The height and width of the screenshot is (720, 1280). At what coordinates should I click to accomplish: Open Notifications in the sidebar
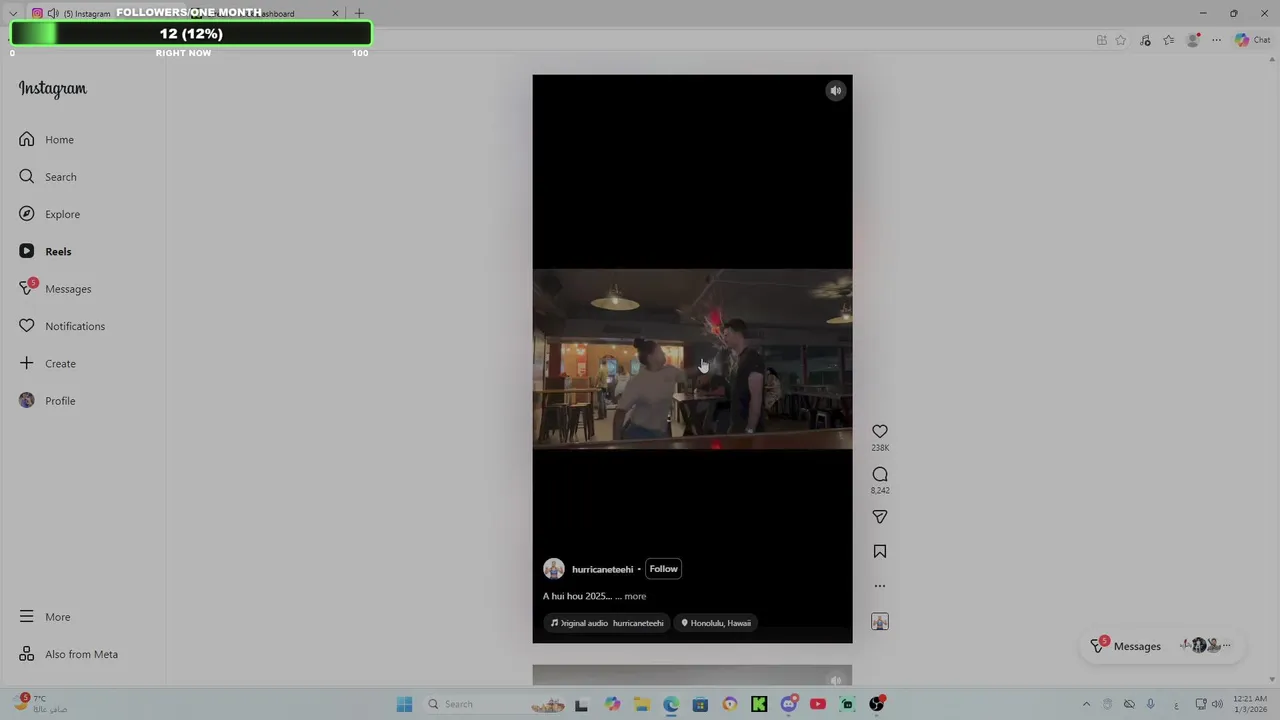(61, 326)
